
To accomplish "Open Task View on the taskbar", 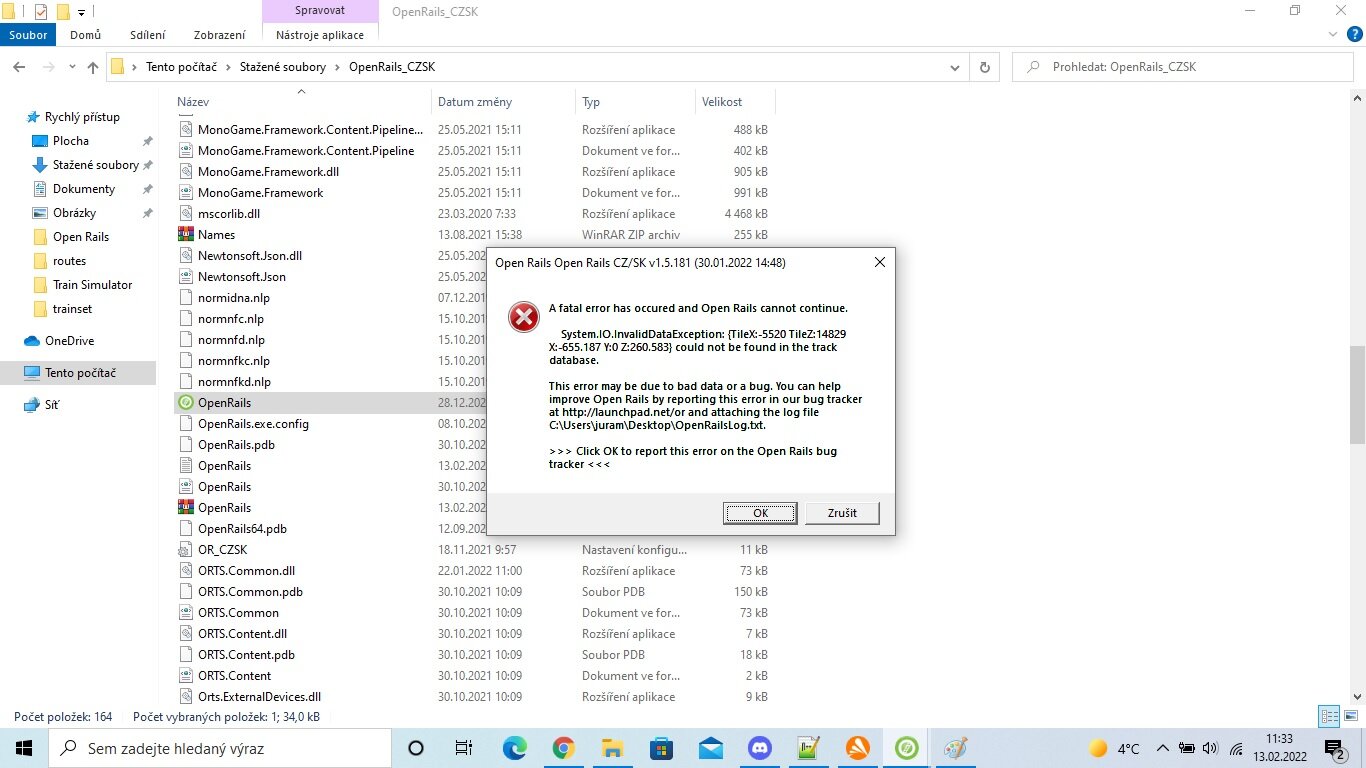I will click(464, 748).
